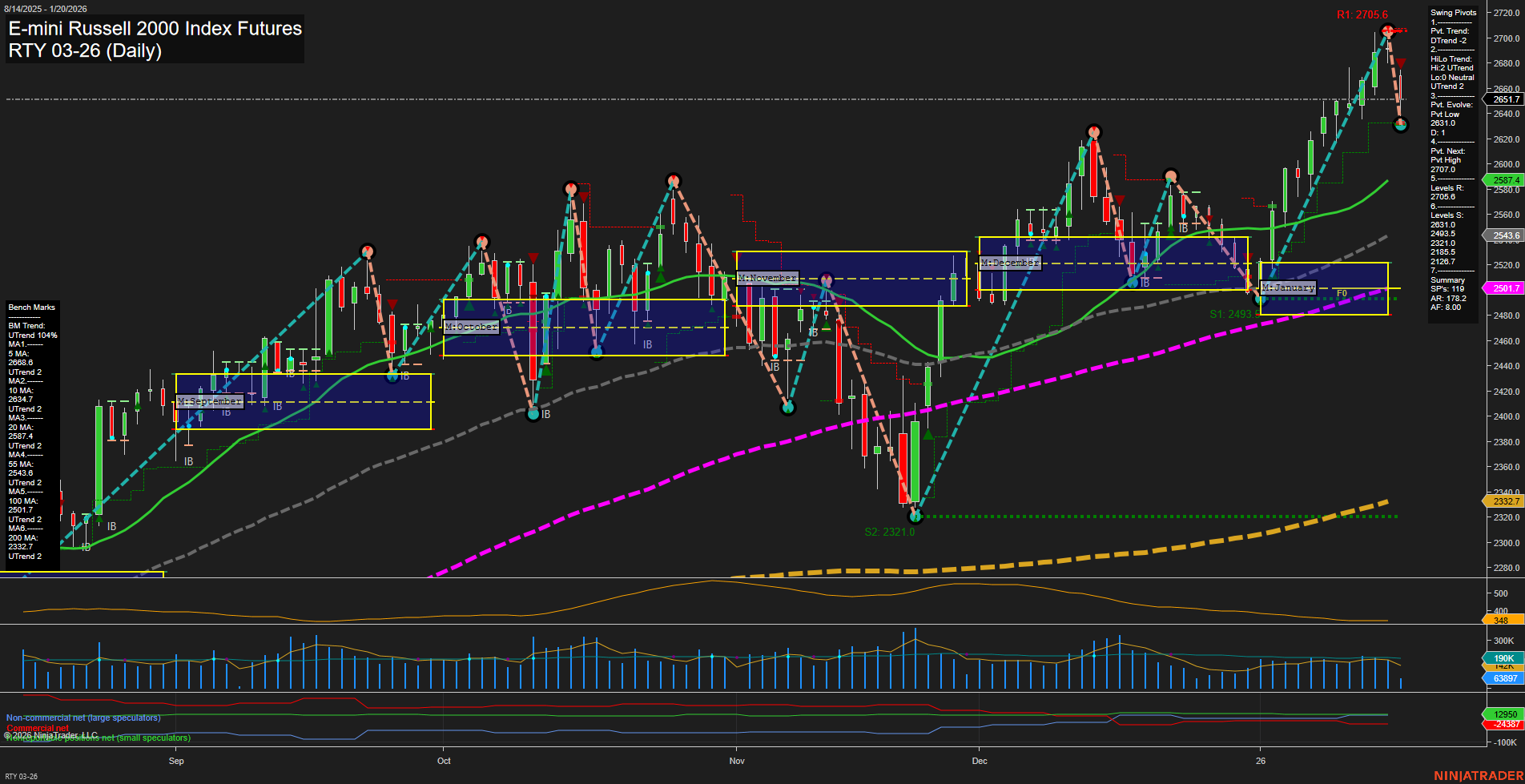Click the Sep label on the time axis
1525x784 pixels.
176,761
